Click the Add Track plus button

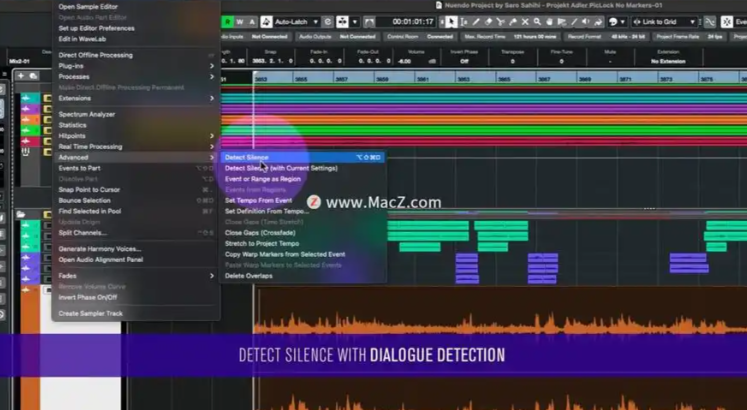point(19,75)
